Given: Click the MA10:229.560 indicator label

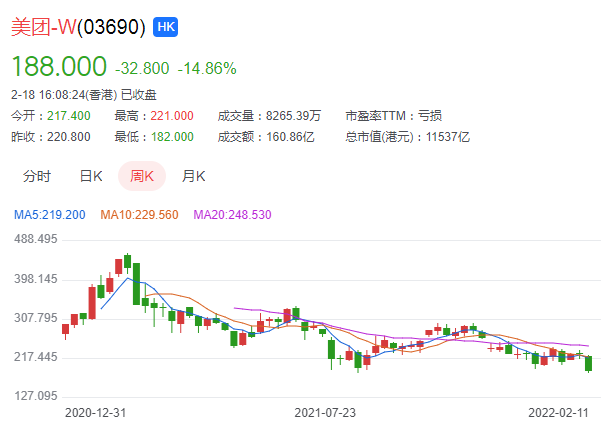Looking at the screenshot, I should tap(139, 215).
